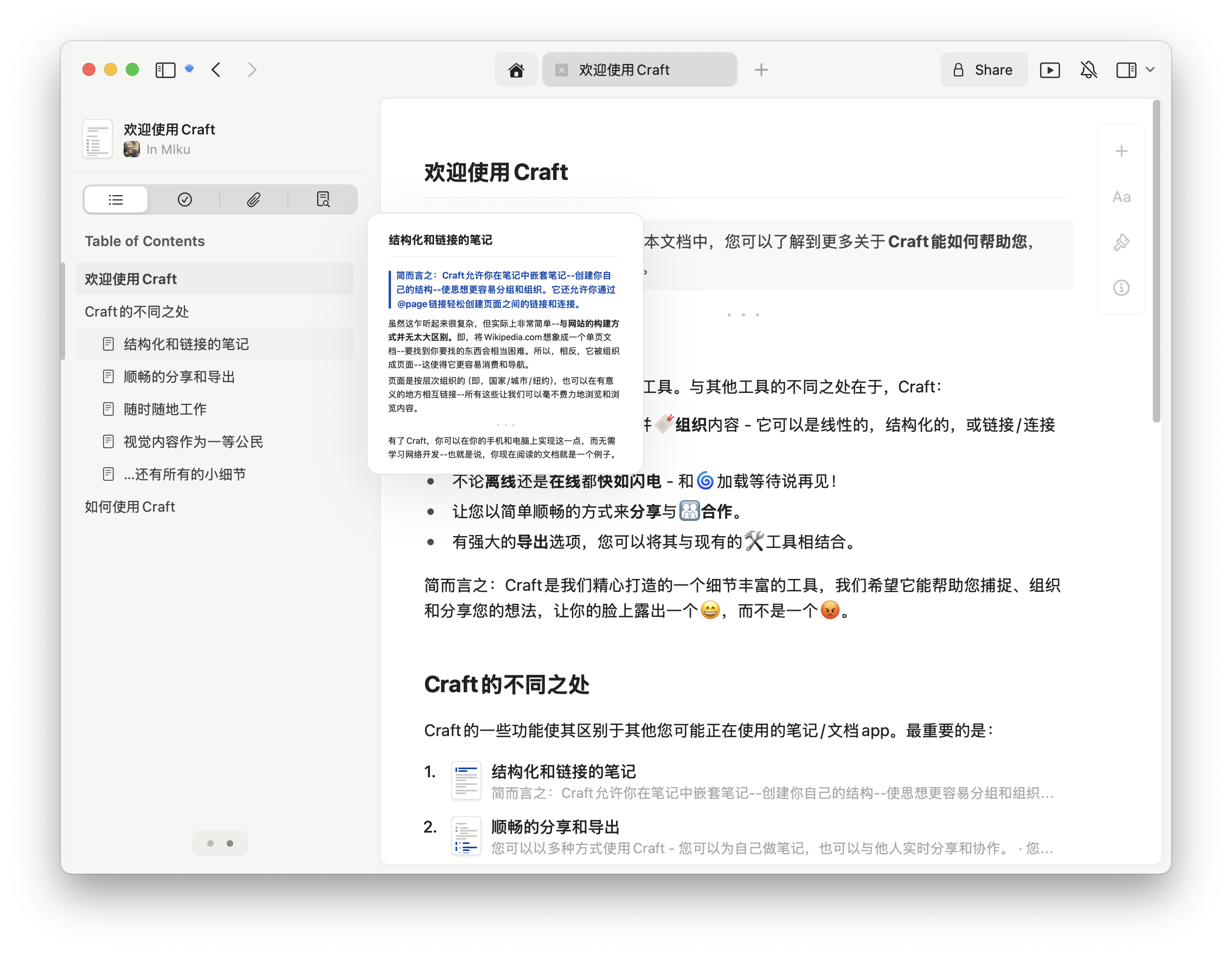Open the page style brush icon
This screenshot has height=954, width=1232.
pyautogui.click(x=1121, y=242)
